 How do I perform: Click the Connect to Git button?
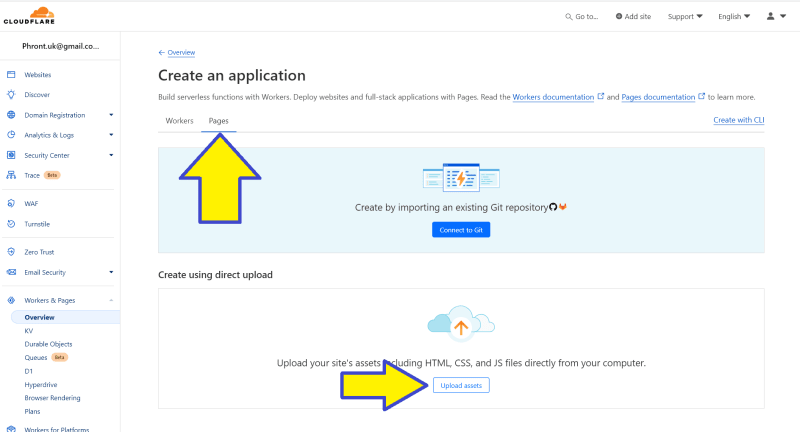coord(461,230)
